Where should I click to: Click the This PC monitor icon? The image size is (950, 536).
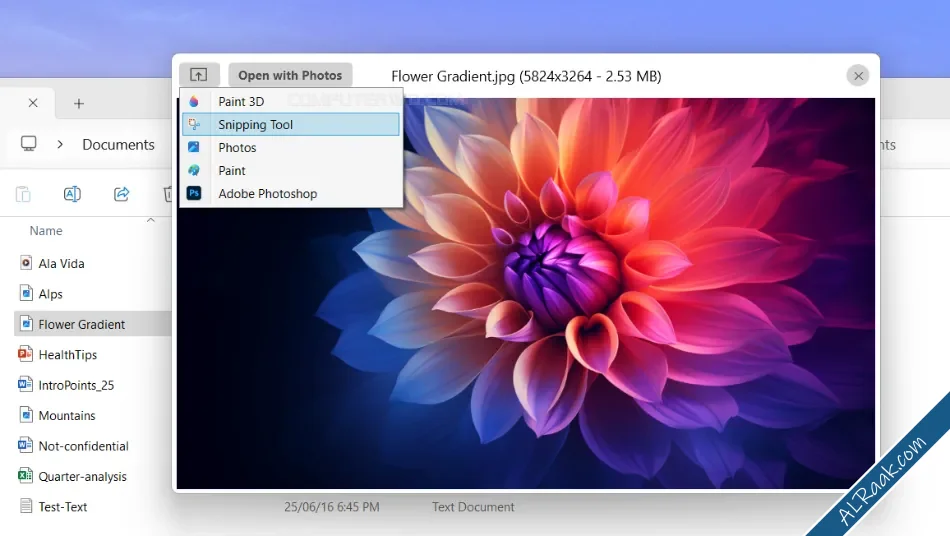coord(28,144)
